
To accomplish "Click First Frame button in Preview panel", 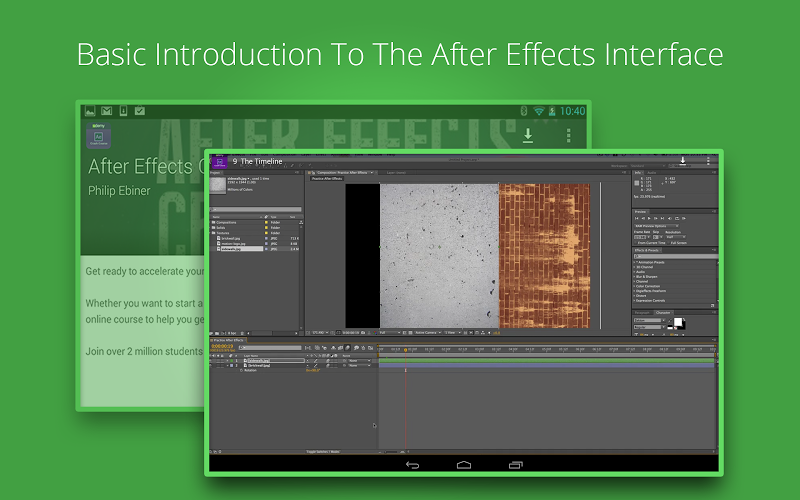I will [x=636, y=218].
